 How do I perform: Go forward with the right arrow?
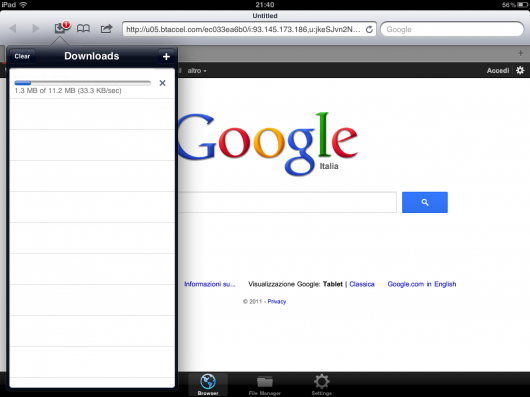pyautogui.click(x=35, y=28)
